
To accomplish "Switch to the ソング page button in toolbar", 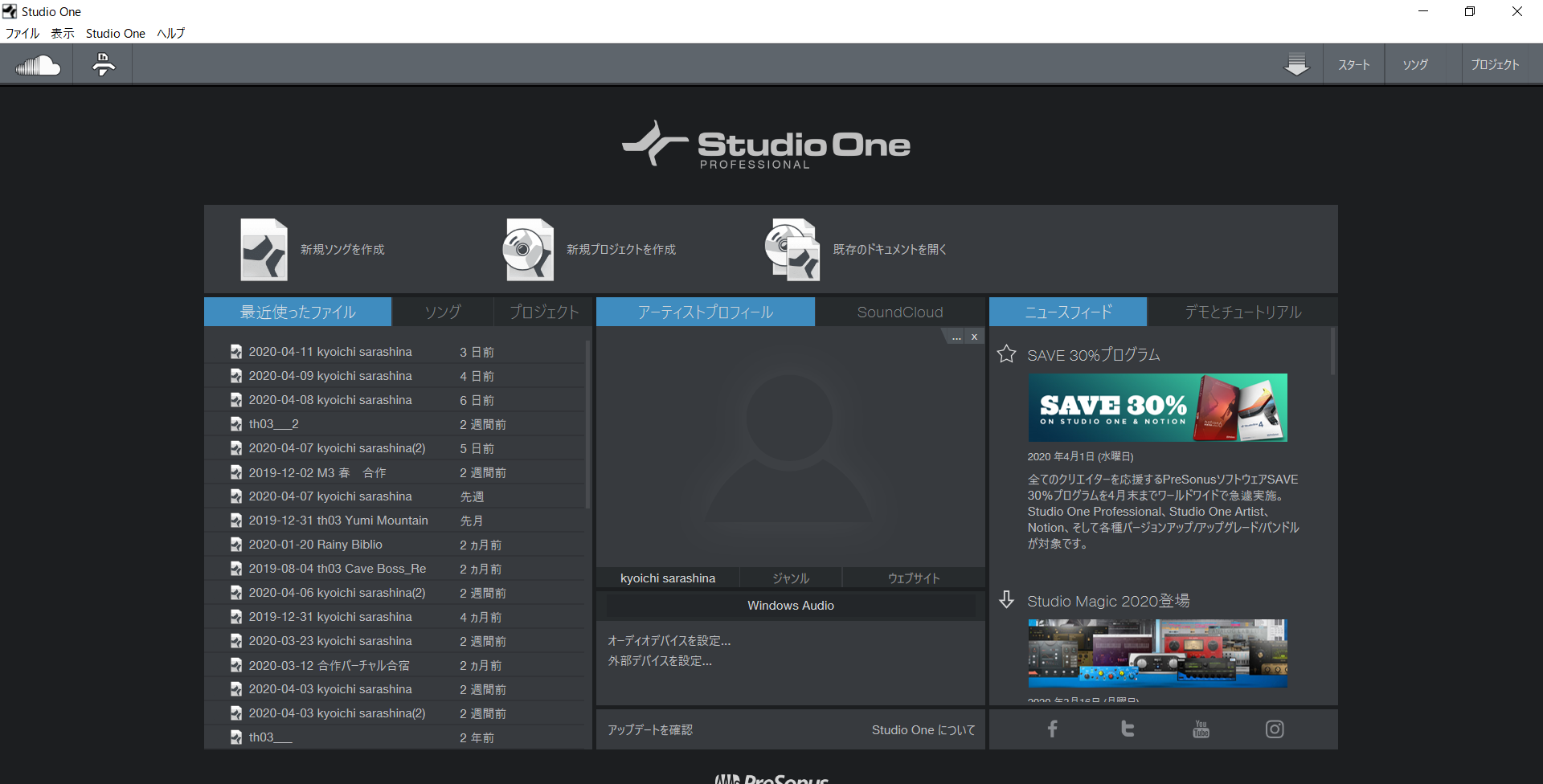I will [x=1415, y=64].
